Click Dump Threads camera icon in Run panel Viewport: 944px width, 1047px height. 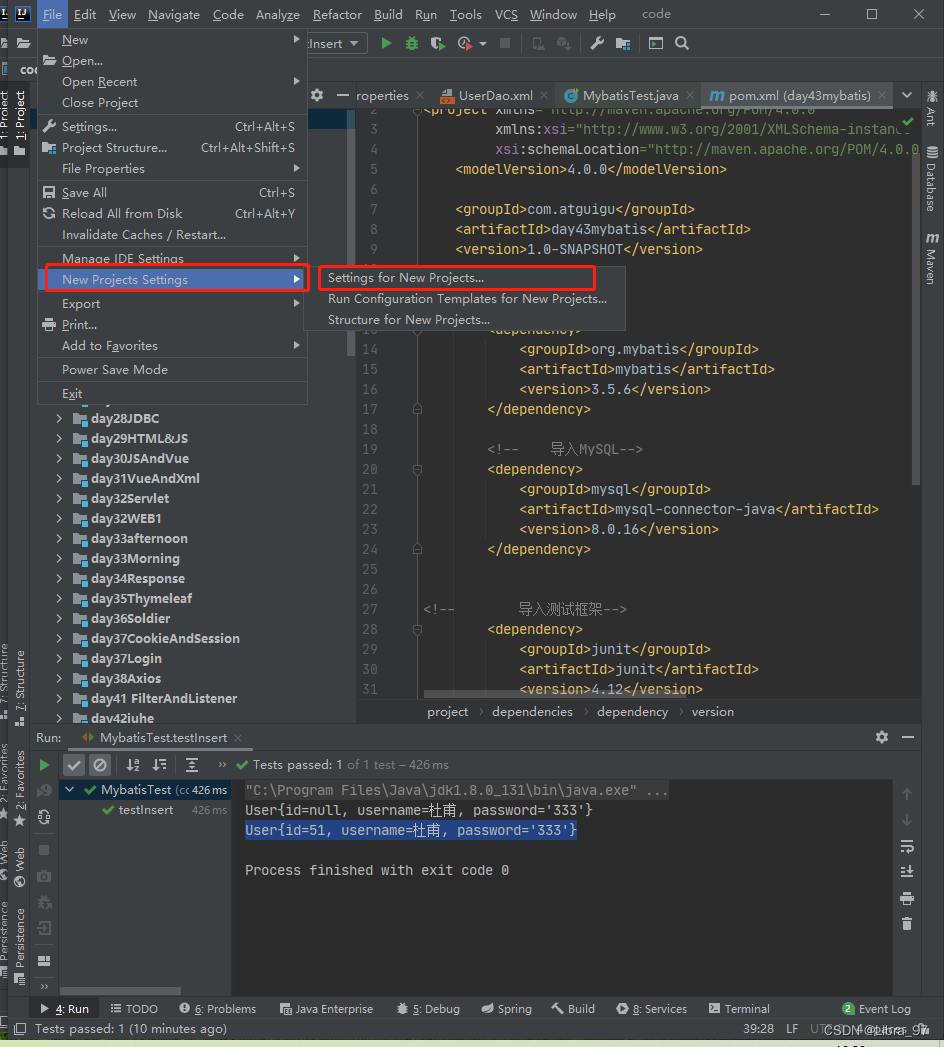44,876
